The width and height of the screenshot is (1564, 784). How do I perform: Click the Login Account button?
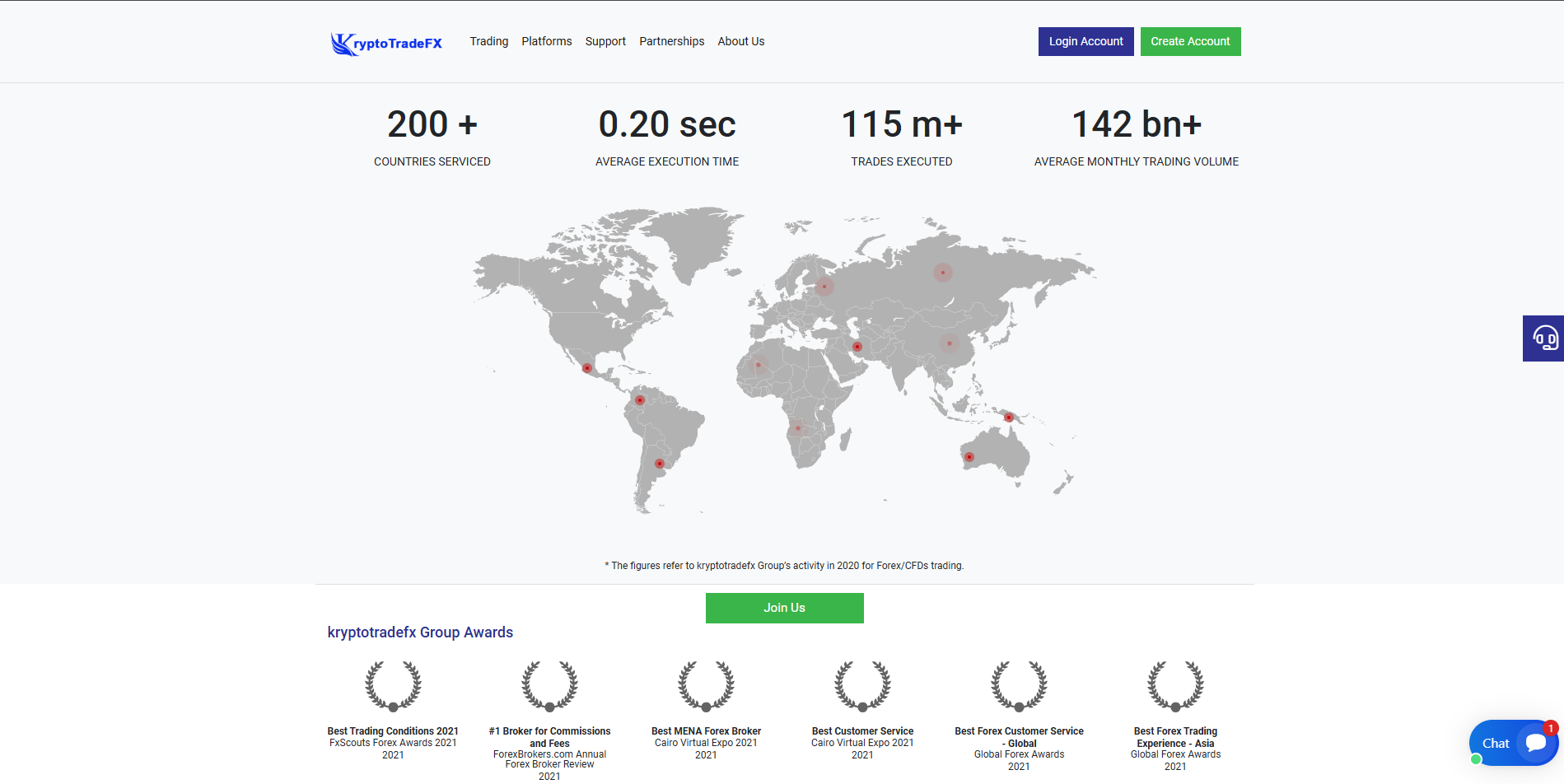click(1085, 41)
